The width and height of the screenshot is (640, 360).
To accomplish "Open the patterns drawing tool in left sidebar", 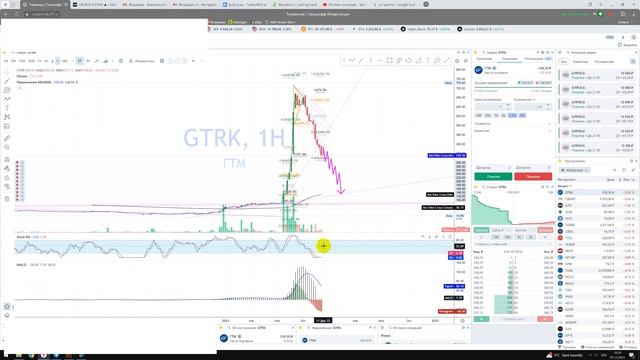I will [7, 99].
